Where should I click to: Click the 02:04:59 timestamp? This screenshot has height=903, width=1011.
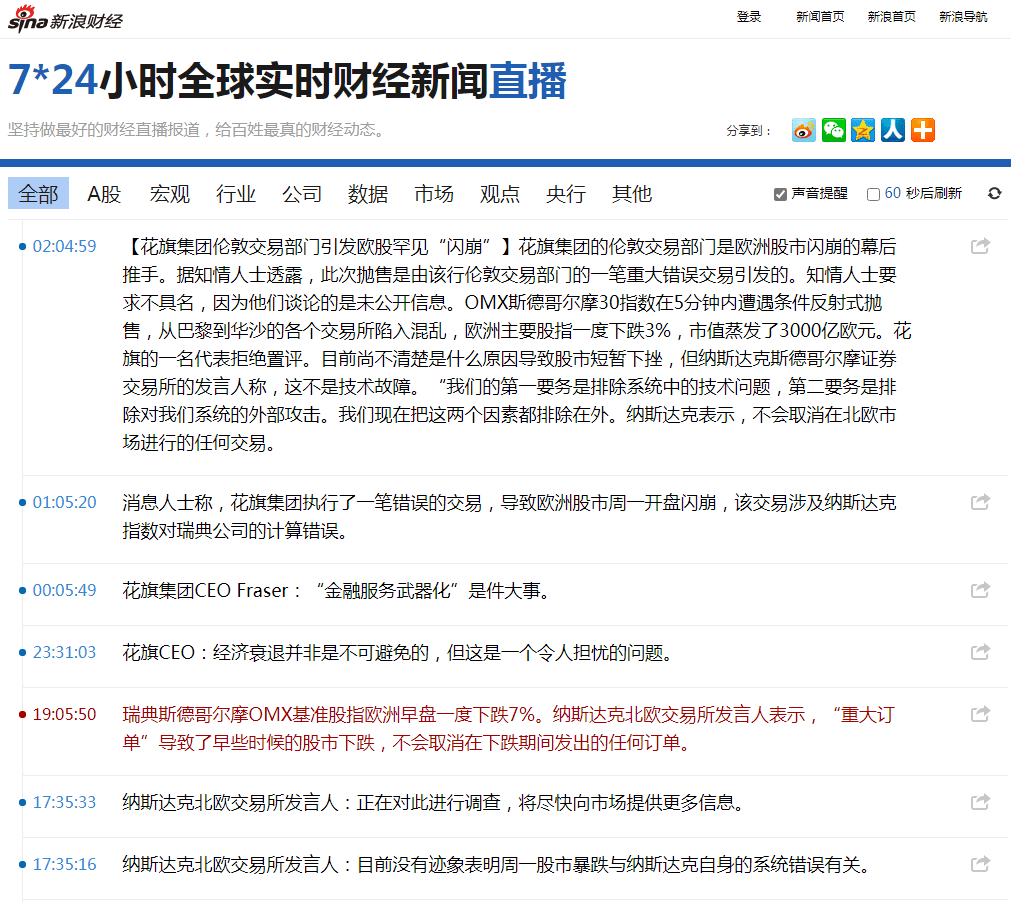pos(64,246)
